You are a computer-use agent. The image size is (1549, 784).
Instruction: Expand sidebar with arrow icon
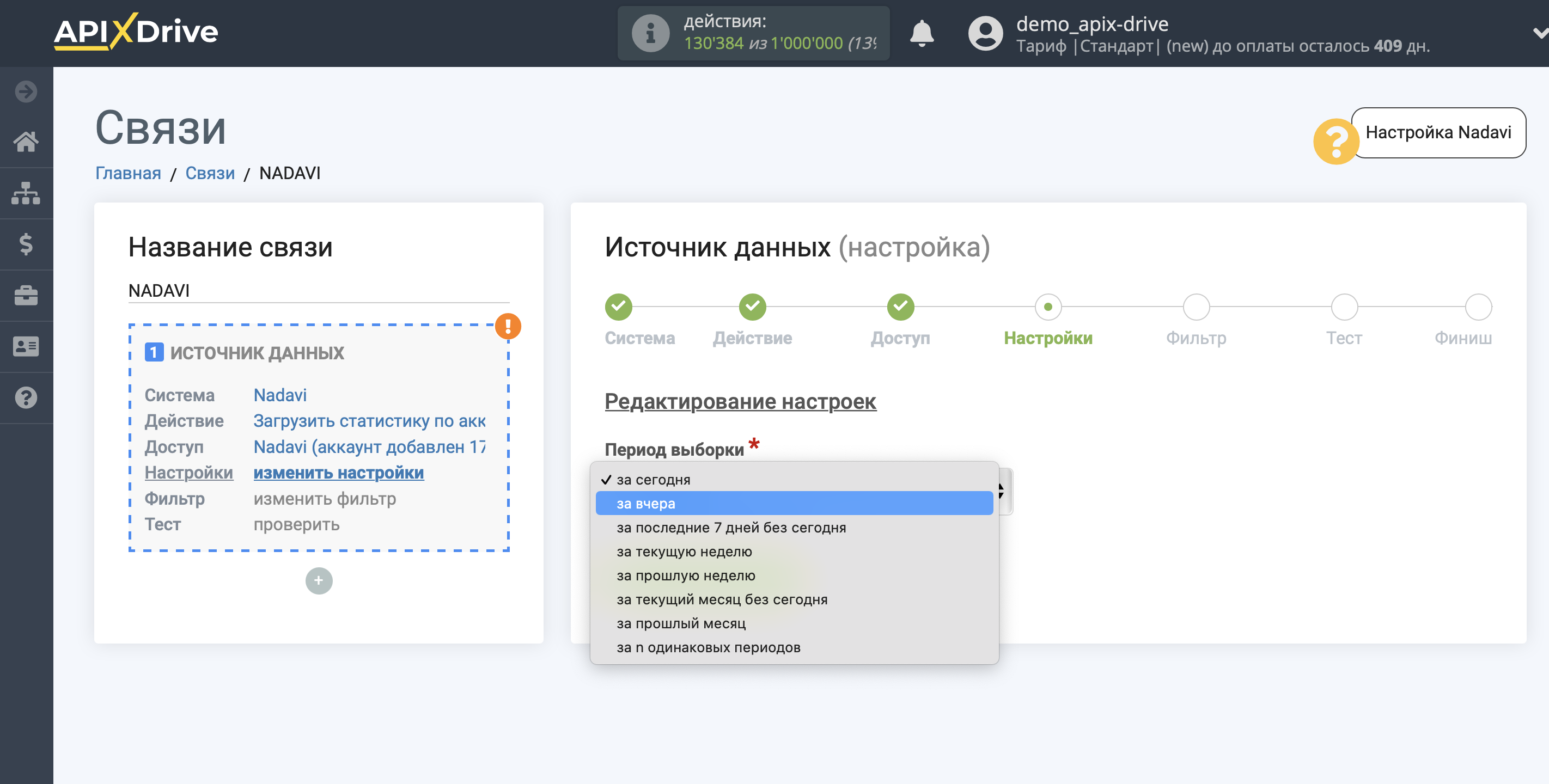click(x=26, y=91)
